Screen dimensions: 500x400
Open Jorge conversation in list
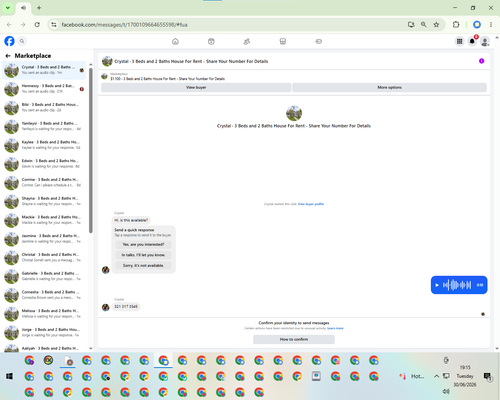click(x=44, y=332)
